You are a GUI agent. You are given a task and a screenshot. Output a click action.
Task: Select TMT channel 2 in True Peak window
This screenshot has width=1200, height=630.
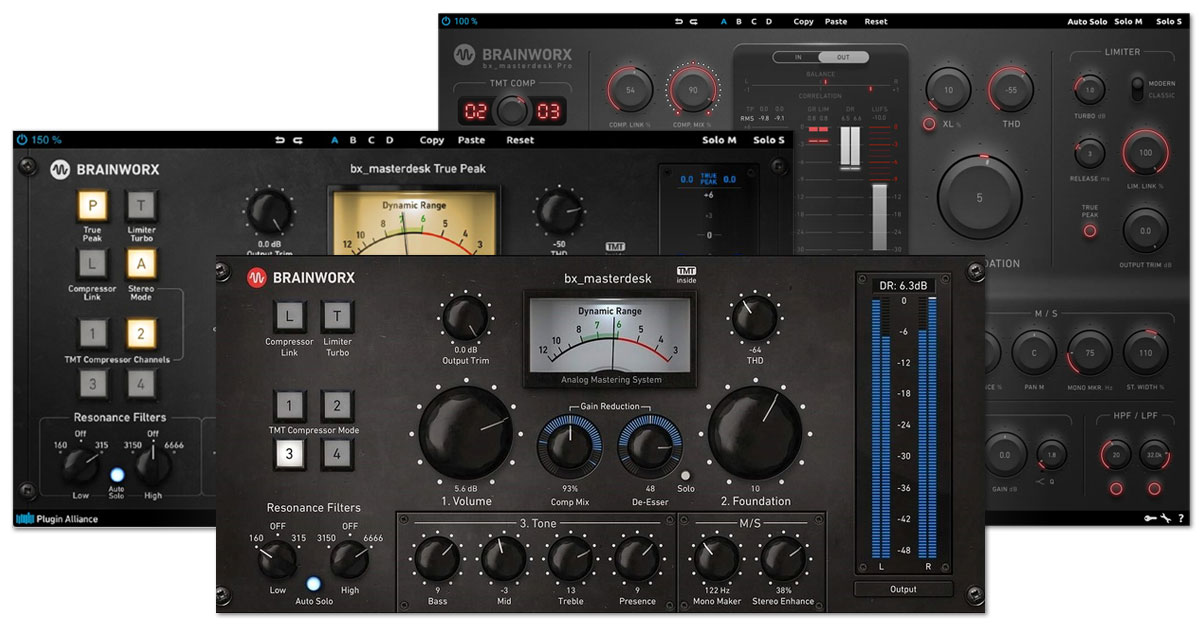coord(141,333)
